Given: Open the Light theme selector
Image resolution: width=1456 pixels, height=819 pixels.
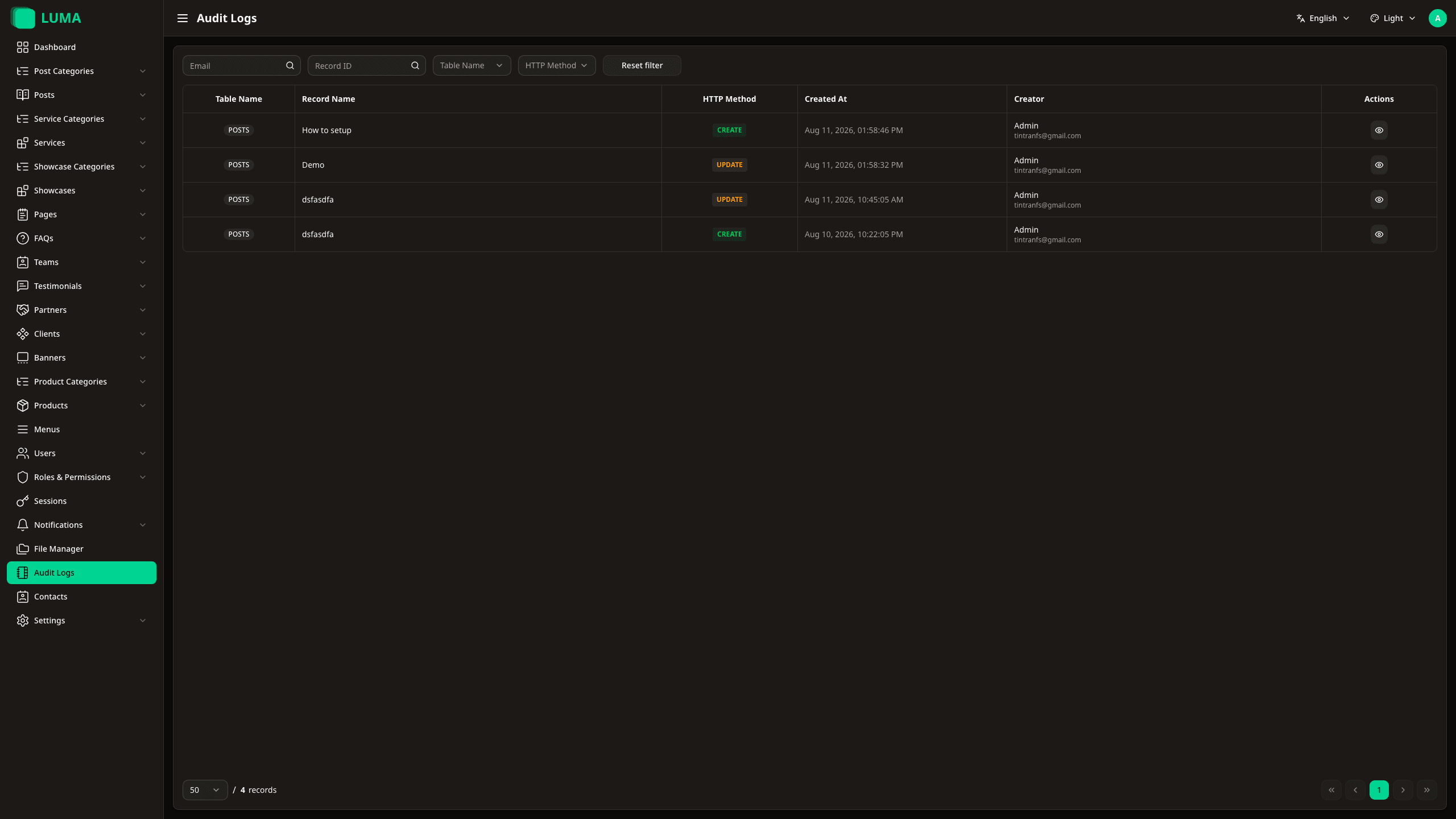Looking at the screenshot, I should pos(1392,18).
